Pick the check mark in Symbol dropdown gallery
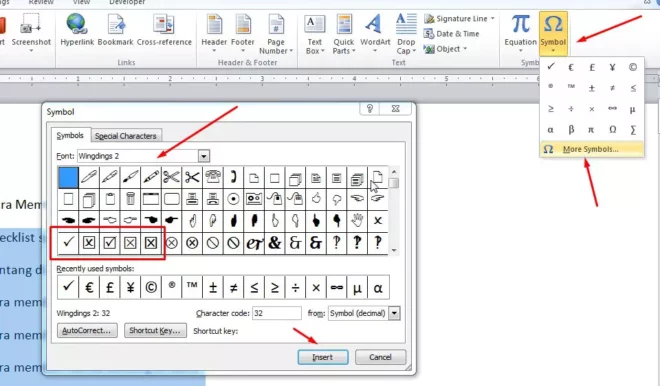This screenshot has height=386, width=660. (551, 67)
